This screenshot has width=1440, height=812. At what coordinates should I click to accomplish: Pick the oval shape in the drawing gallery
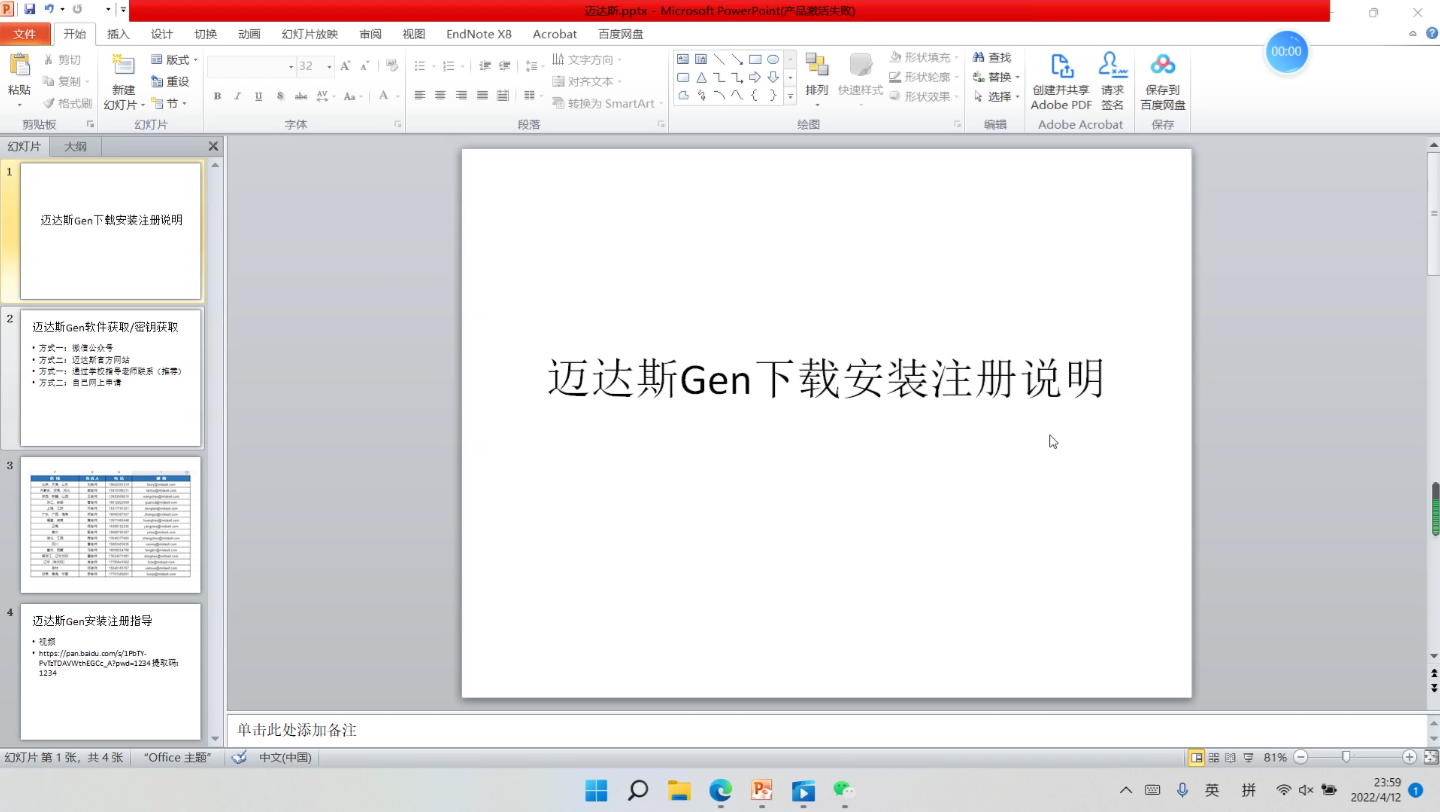(773, 59)
